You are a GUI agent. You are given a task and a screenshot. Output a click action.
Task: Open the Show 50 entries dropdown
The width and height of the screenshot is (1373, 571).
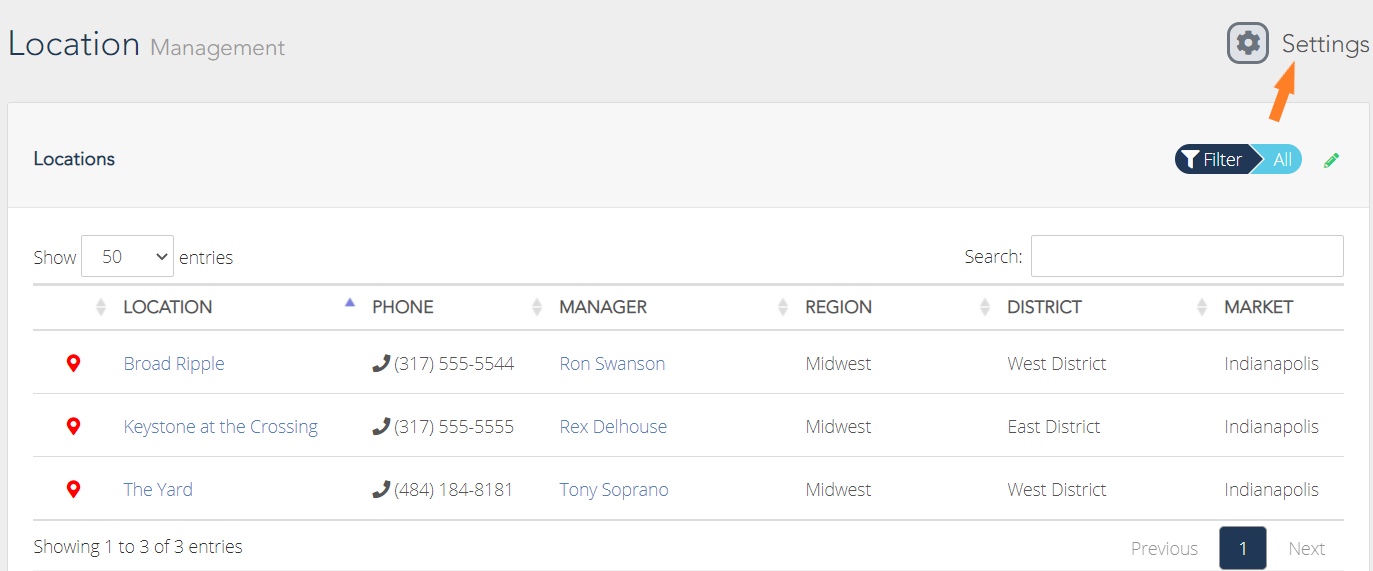point(127,256)
